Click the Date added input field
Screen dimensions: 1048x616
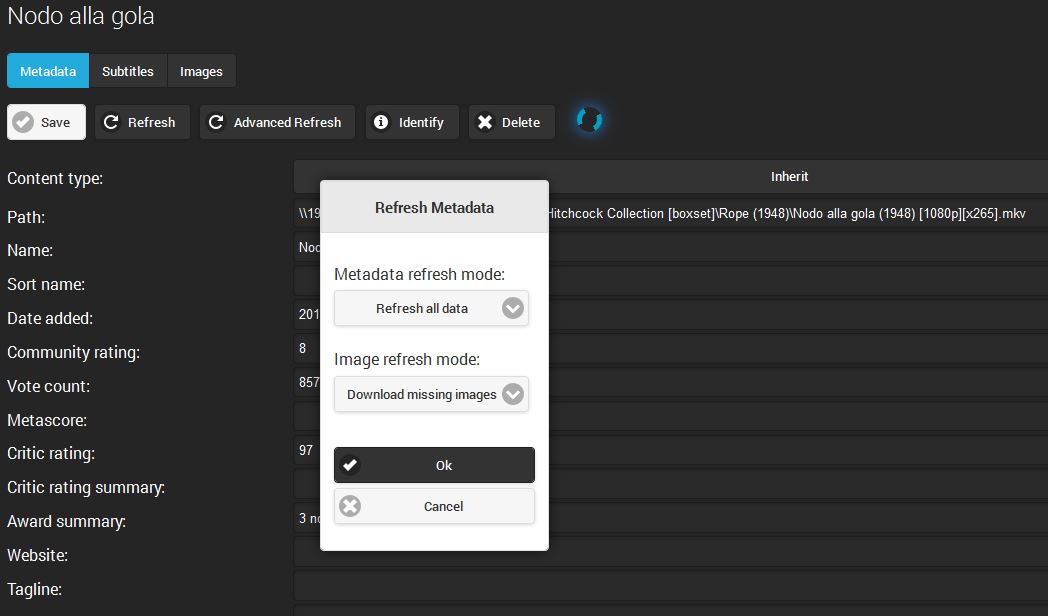coord(670,315)
